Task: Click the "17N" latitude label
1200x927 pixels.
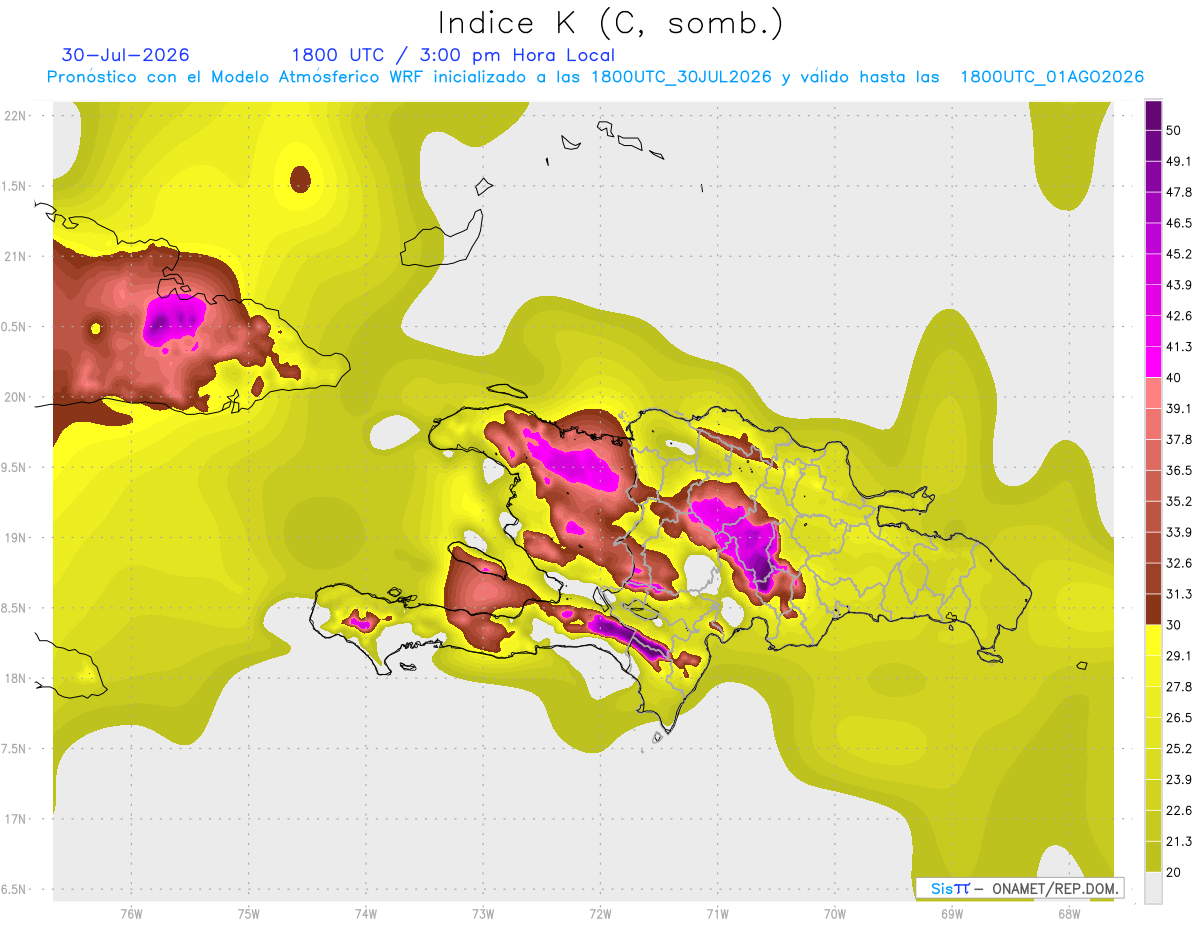Action: pyautogui.click(x=15, y=819)
